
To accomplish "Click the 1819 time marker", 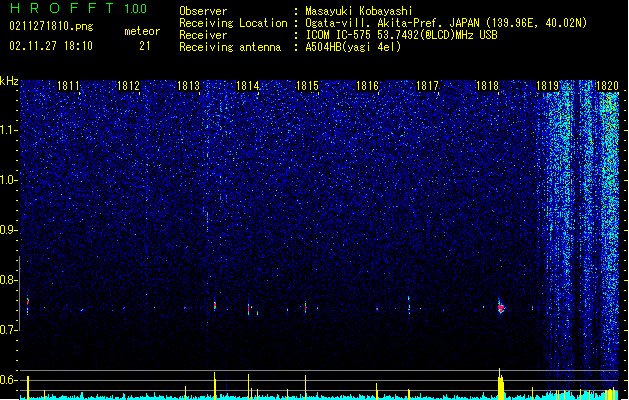I will [547, 86].
